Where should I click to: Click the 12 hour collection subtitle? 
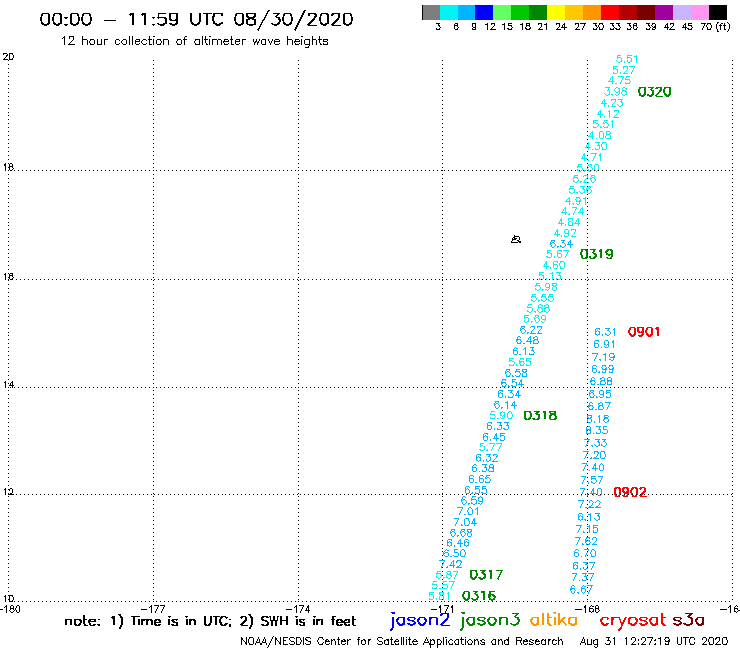194,41
